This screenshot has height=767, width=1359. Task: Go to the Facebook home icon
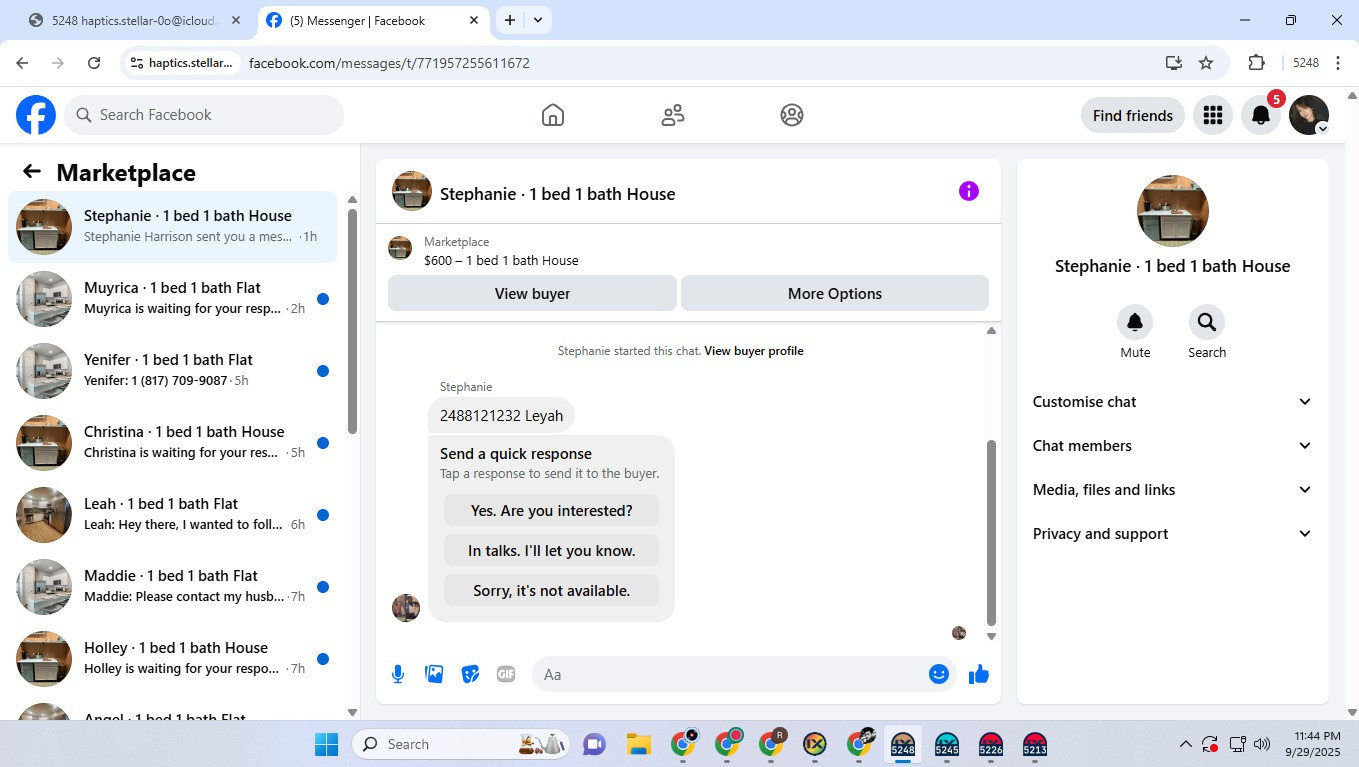coord(553,115)
